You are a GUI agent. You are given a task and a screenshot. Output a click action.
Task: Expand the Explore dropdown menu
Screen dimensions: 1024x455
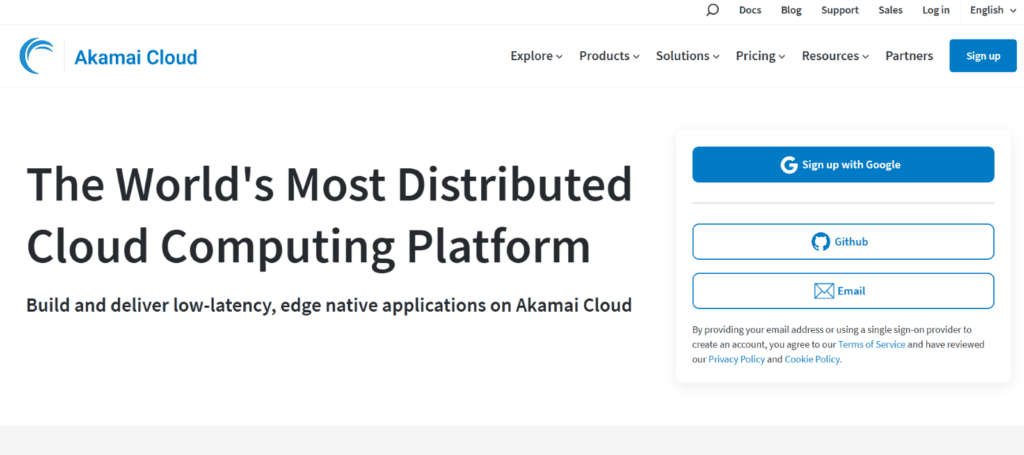tap(536, 56)
